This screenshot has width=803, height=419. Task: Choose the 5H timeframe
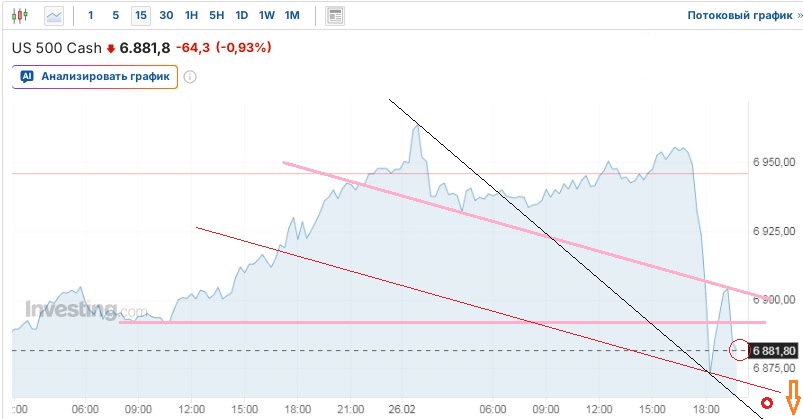coord(216,16)
